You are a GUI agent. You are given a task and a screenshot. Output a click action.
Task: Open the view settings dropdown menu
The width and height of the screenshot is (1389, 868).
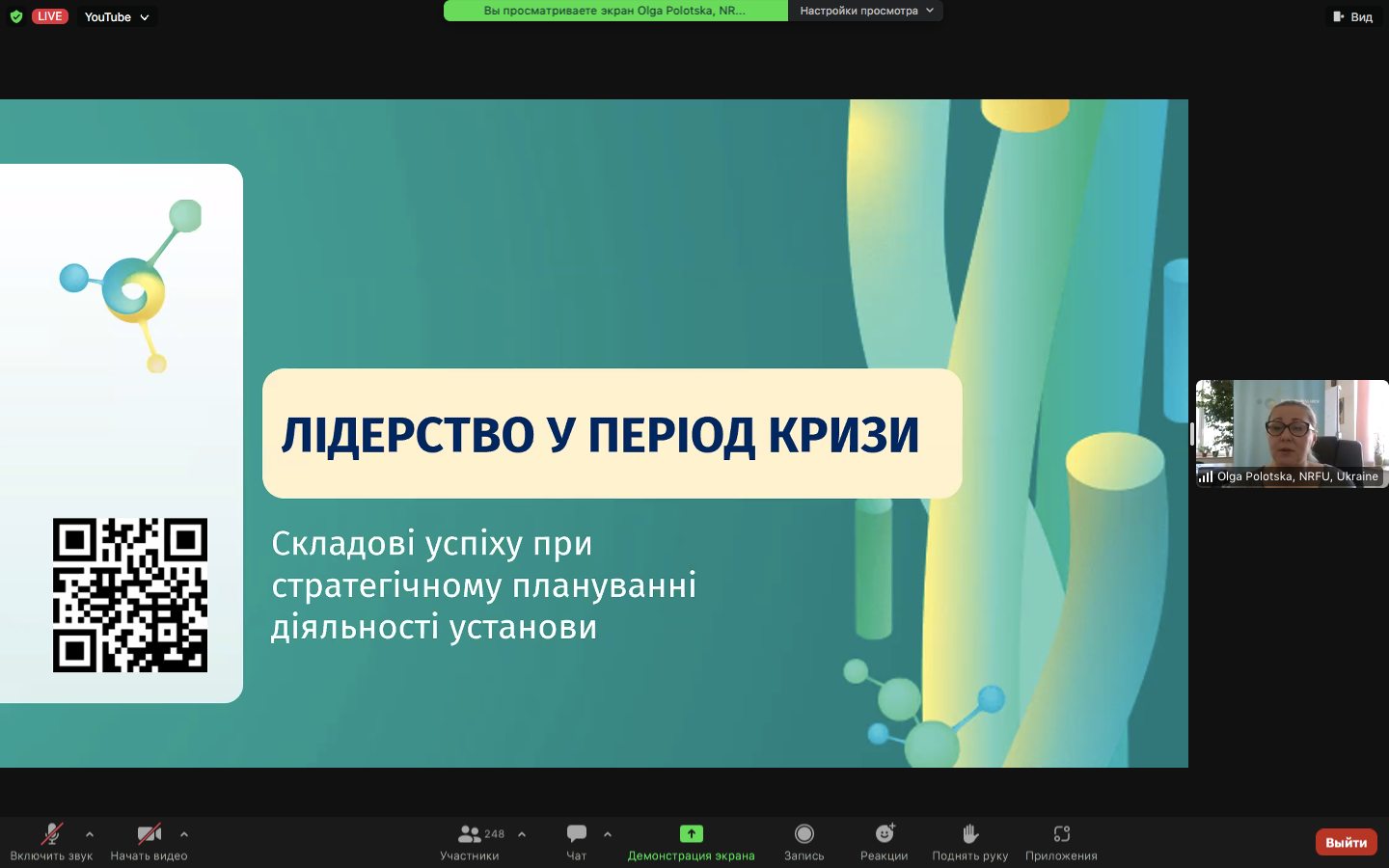pos(865,11)
